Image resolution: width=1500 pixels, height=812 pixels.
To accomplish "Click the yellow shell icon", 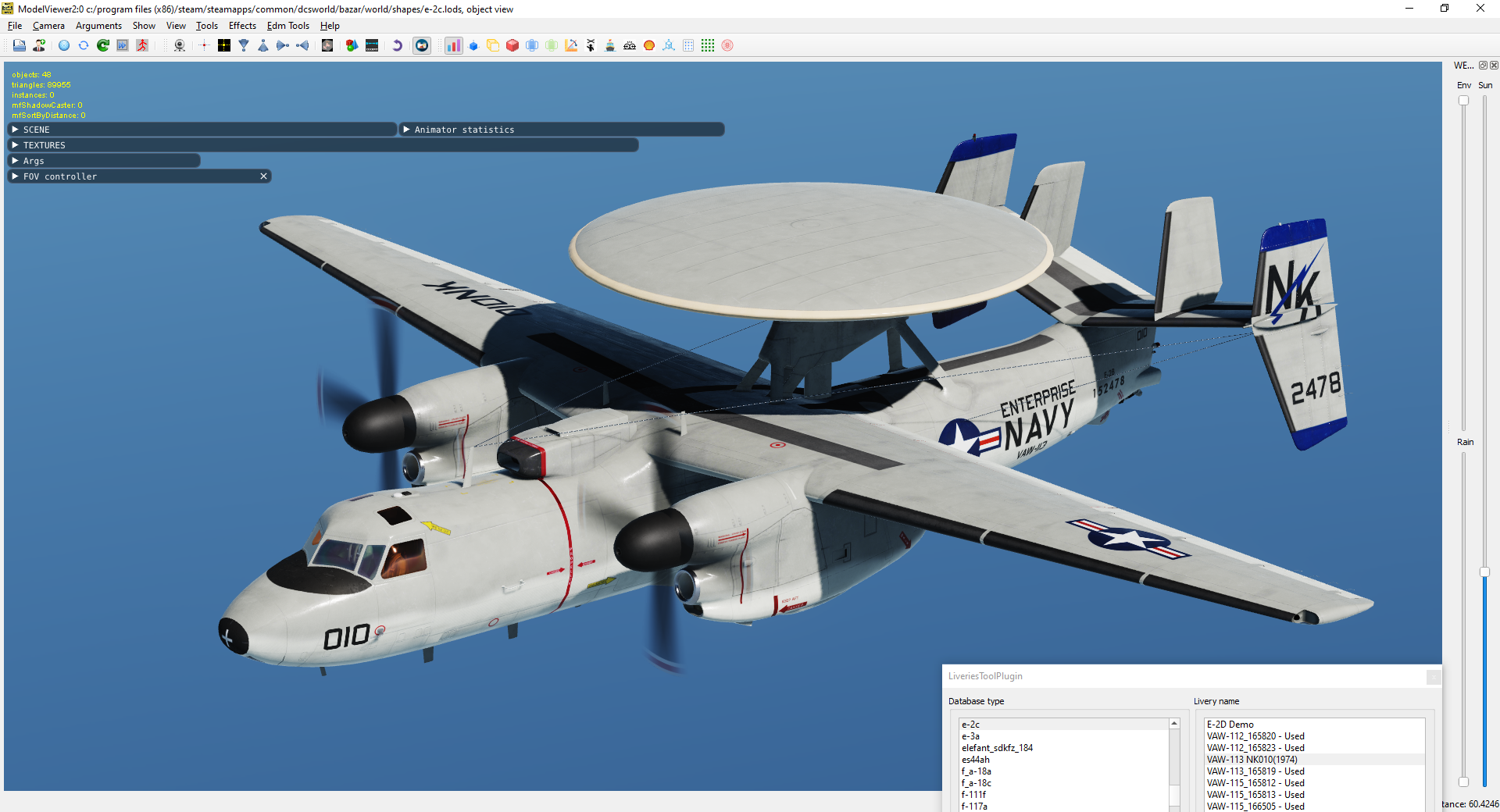I will click(x=649, y=45).
